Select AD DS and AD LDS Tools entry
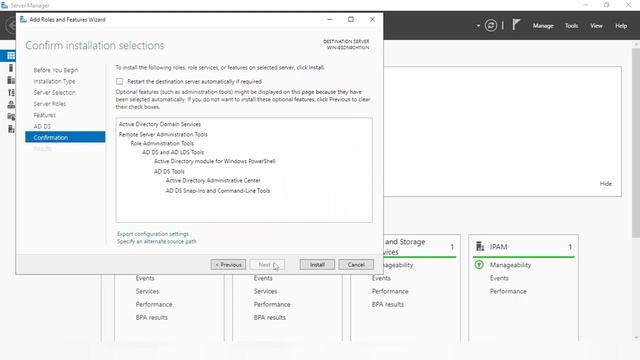This screenshot has height=360, width=640. (x=173, y=152)
